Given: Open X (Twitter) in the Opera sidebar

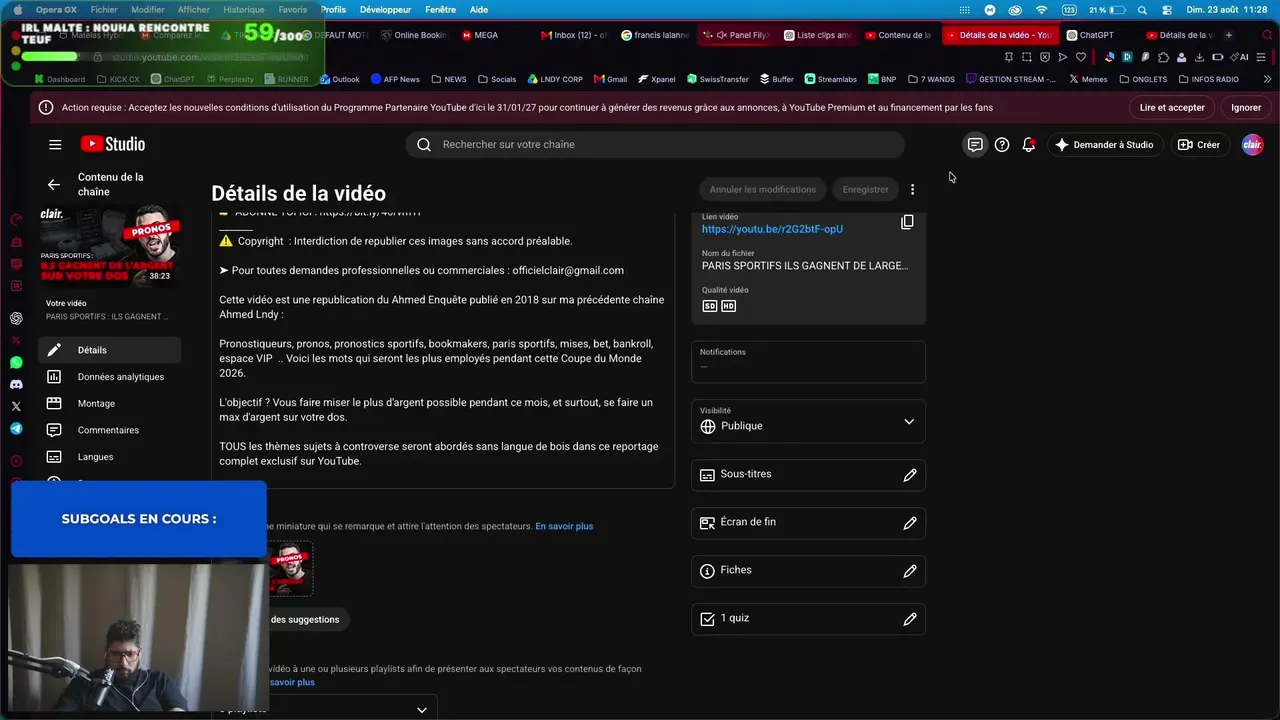Looking at the screenshot, I should tap(16, 406).
